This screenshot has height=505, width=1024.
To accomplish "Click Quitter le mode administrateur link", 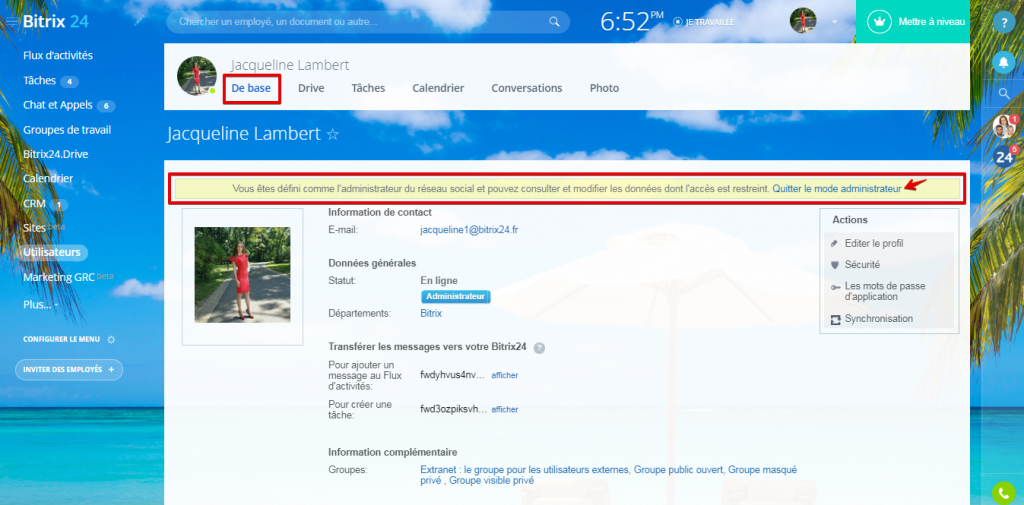I will point(837,188).
